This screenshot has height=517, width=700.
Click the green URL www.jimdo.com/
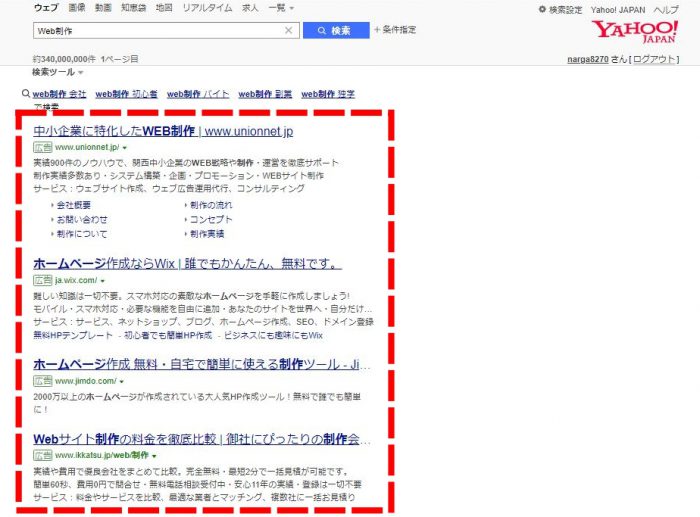[86, 381]
